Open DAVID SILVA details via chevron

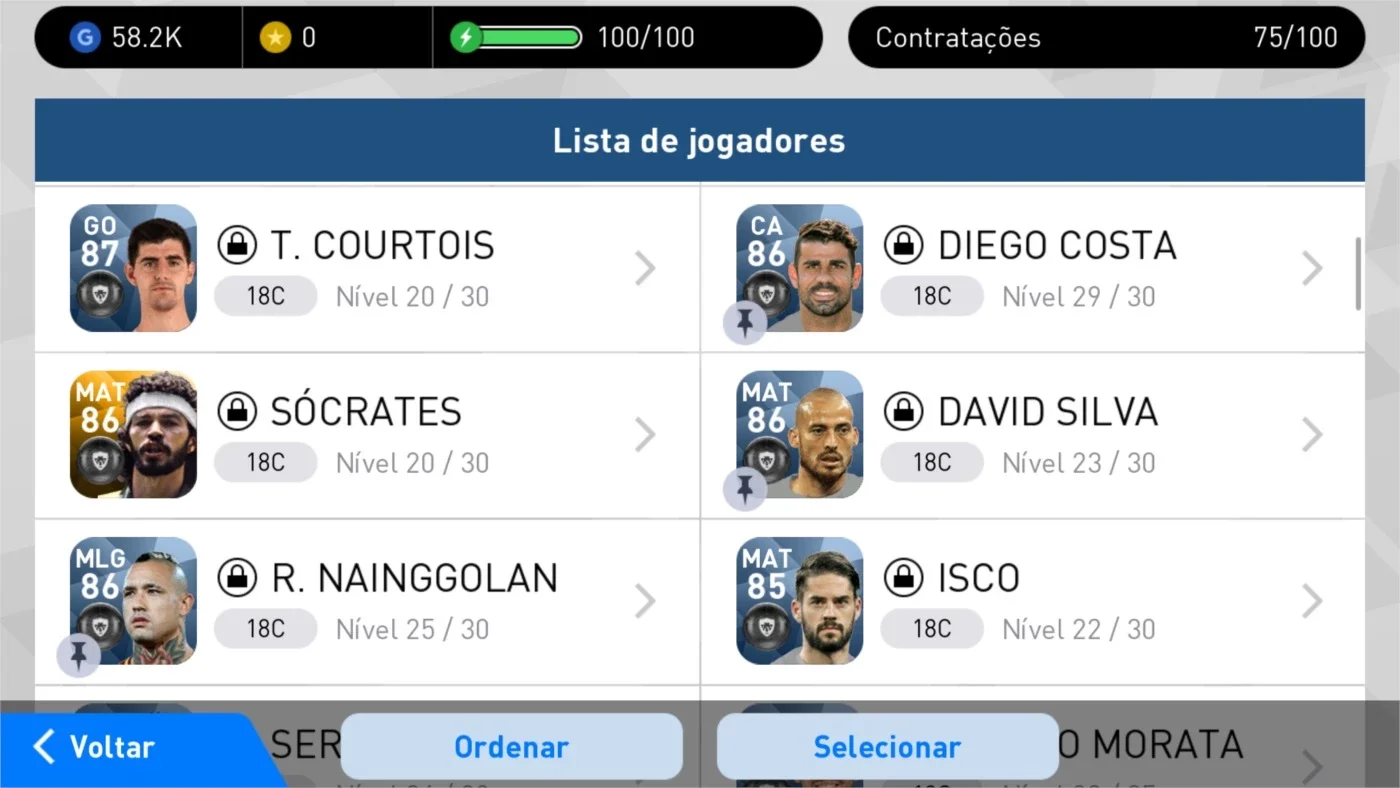pos(1312,434)
